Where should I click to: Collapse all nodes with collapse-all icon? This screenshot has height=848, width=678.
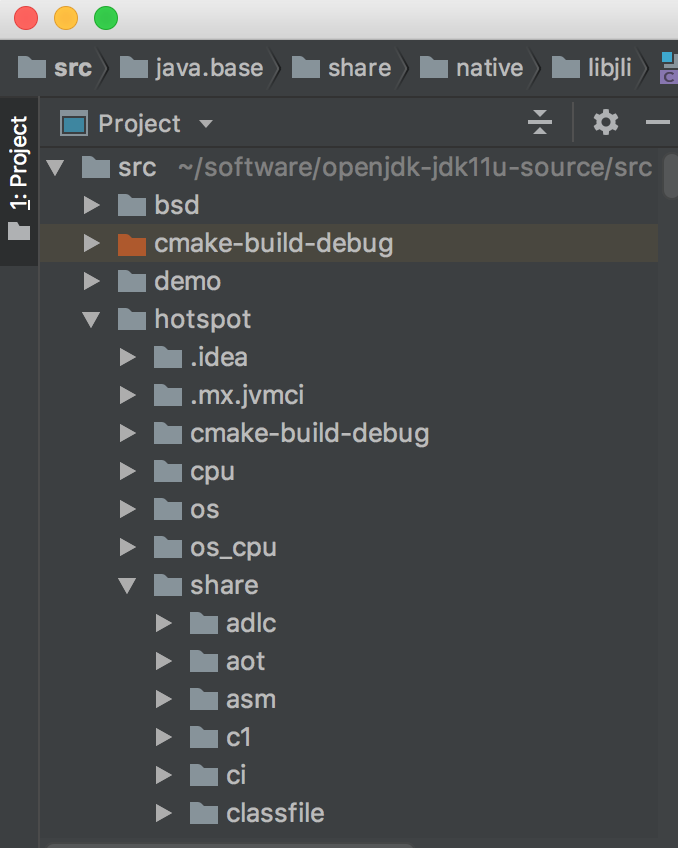click(x=539, y=121)
